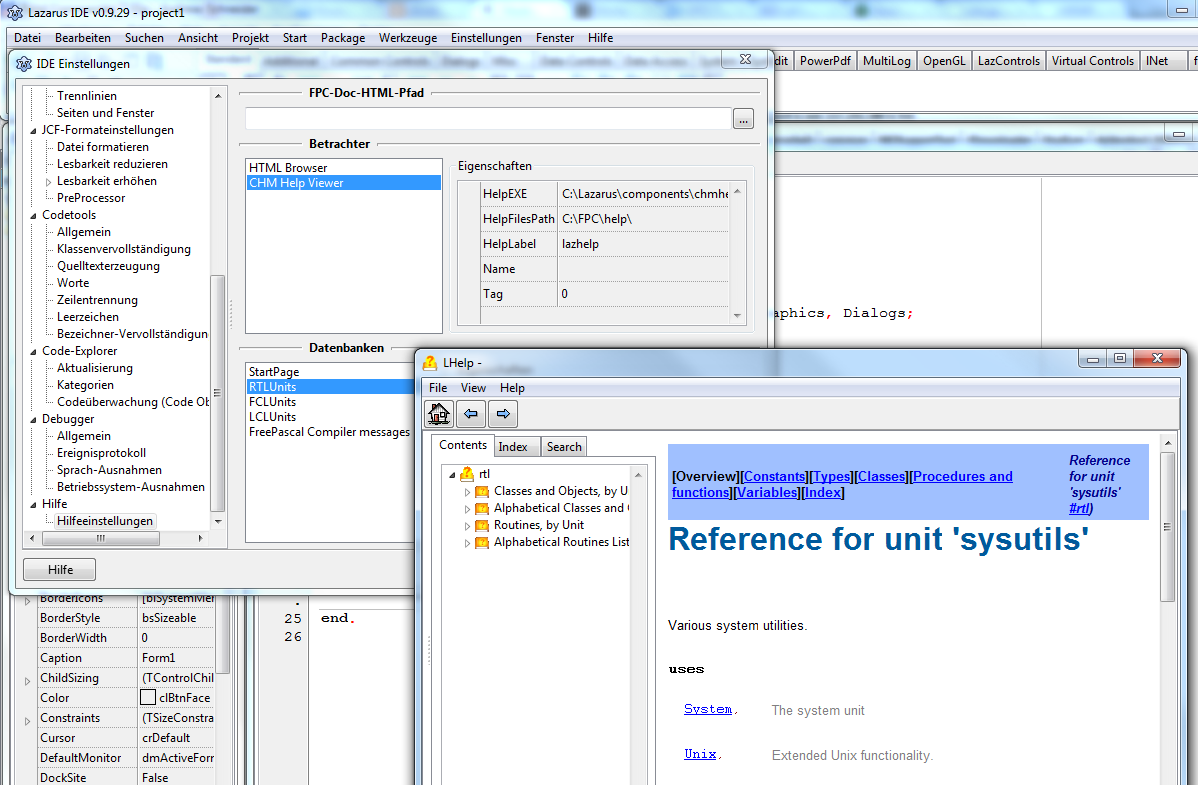Screen dimensions: 1198x785
Task: Click the FPC-Doc-HTML-Pfad input field
Action: coord(488,119)
